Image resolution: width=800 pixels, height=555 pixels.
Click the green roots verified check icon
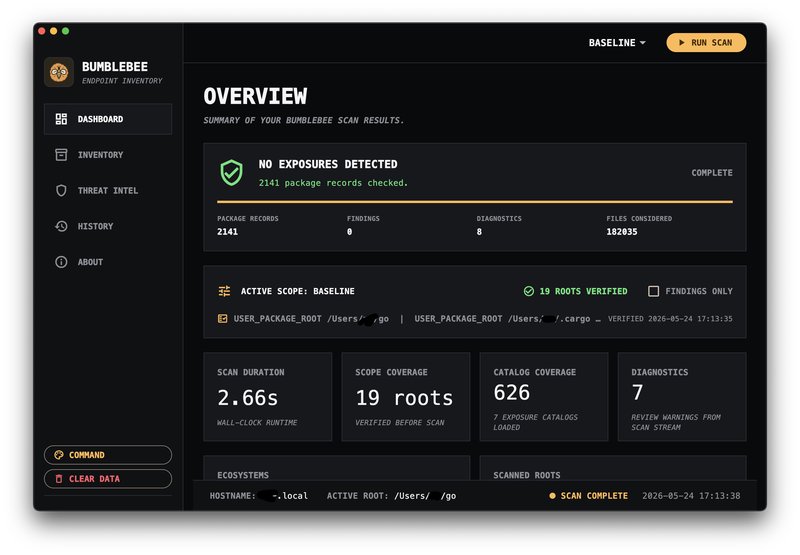tap(529, 291)
